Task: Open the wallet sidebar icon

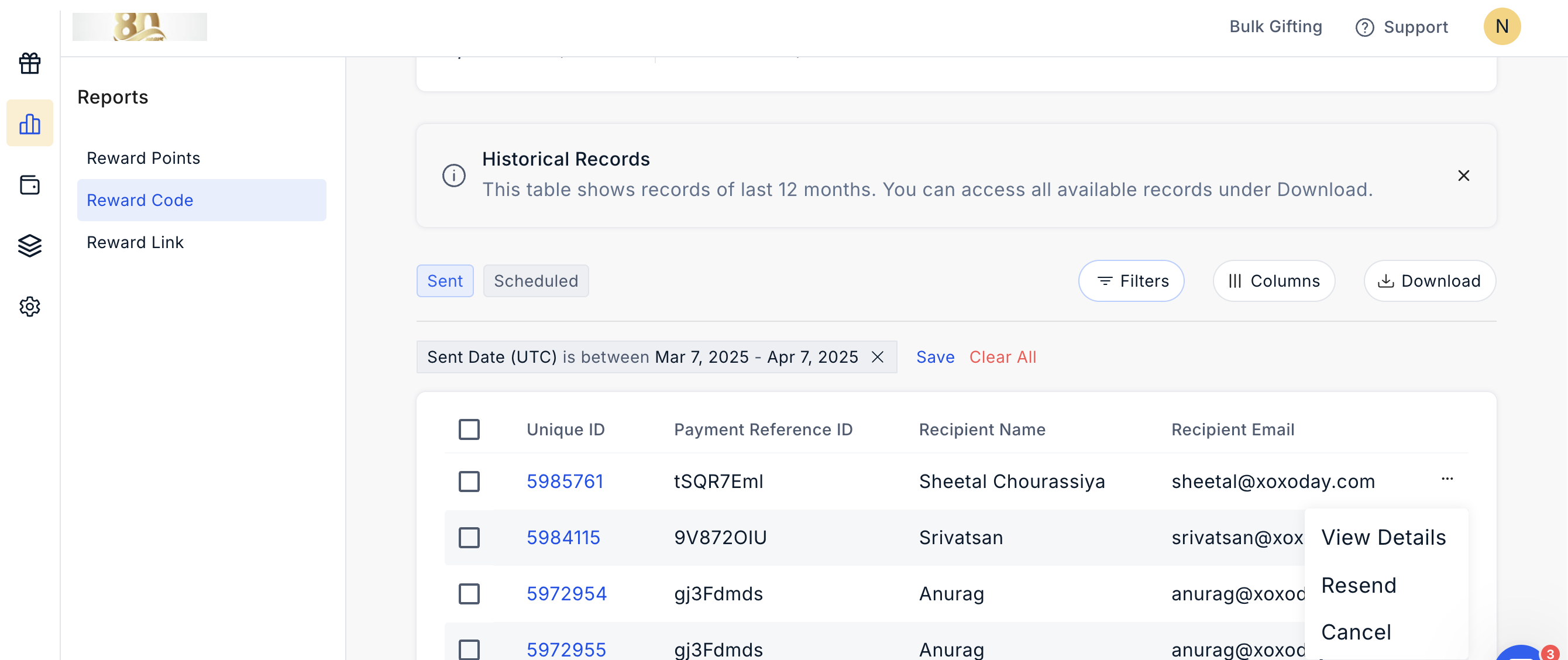Action: pyautogui.click(x=29, y=184)
